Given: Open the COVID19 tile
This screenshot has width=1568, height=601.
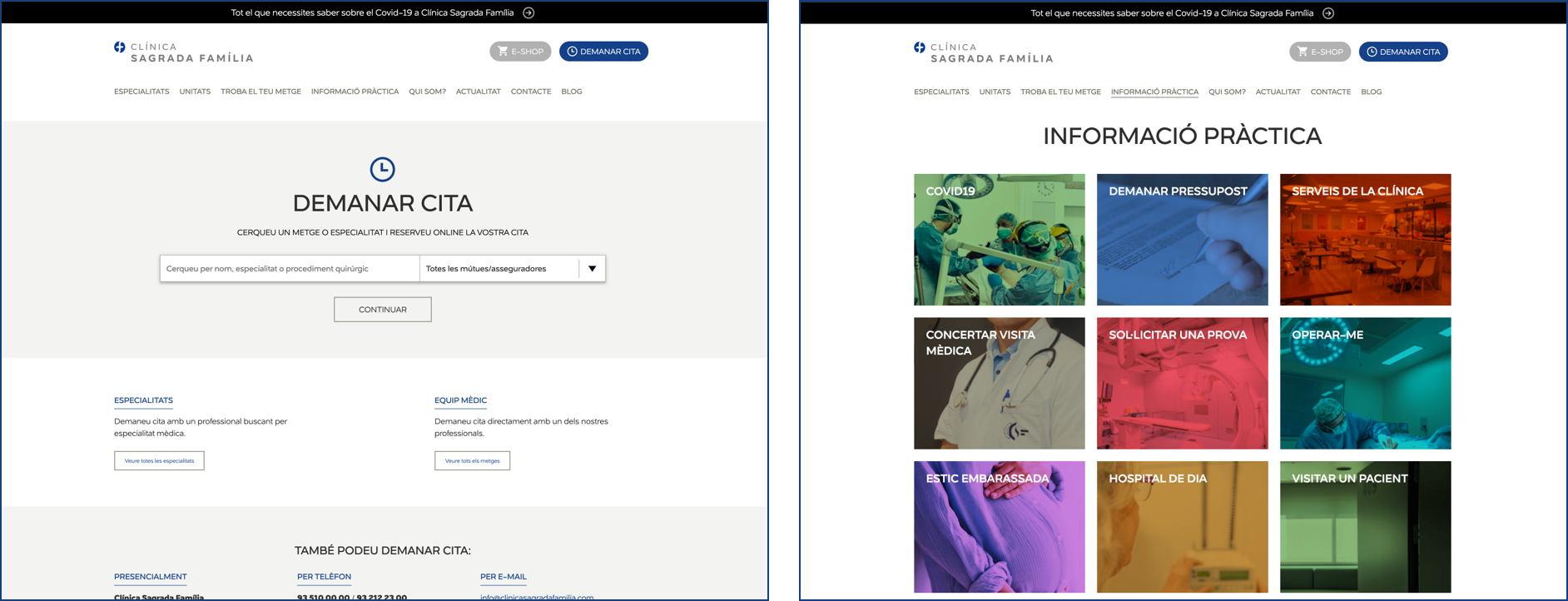Looking at the screenshot, I should point(999,240).
